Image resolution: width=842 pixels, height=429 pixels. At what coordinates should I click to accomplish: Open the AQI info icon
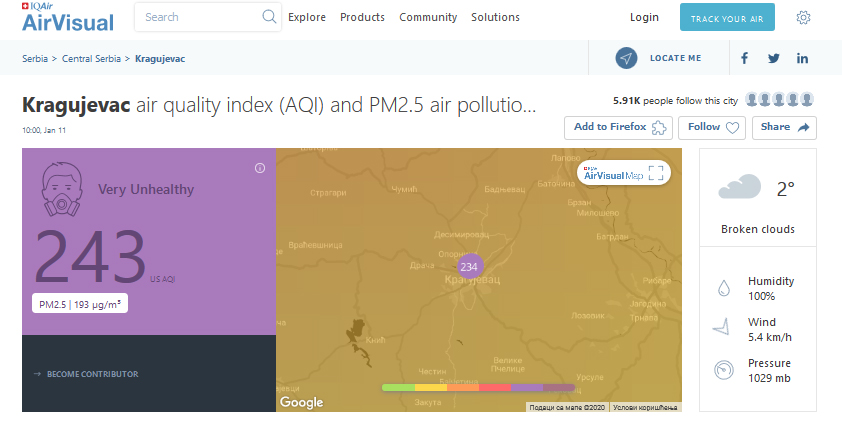pyautogui.click(x=260, y=168)
